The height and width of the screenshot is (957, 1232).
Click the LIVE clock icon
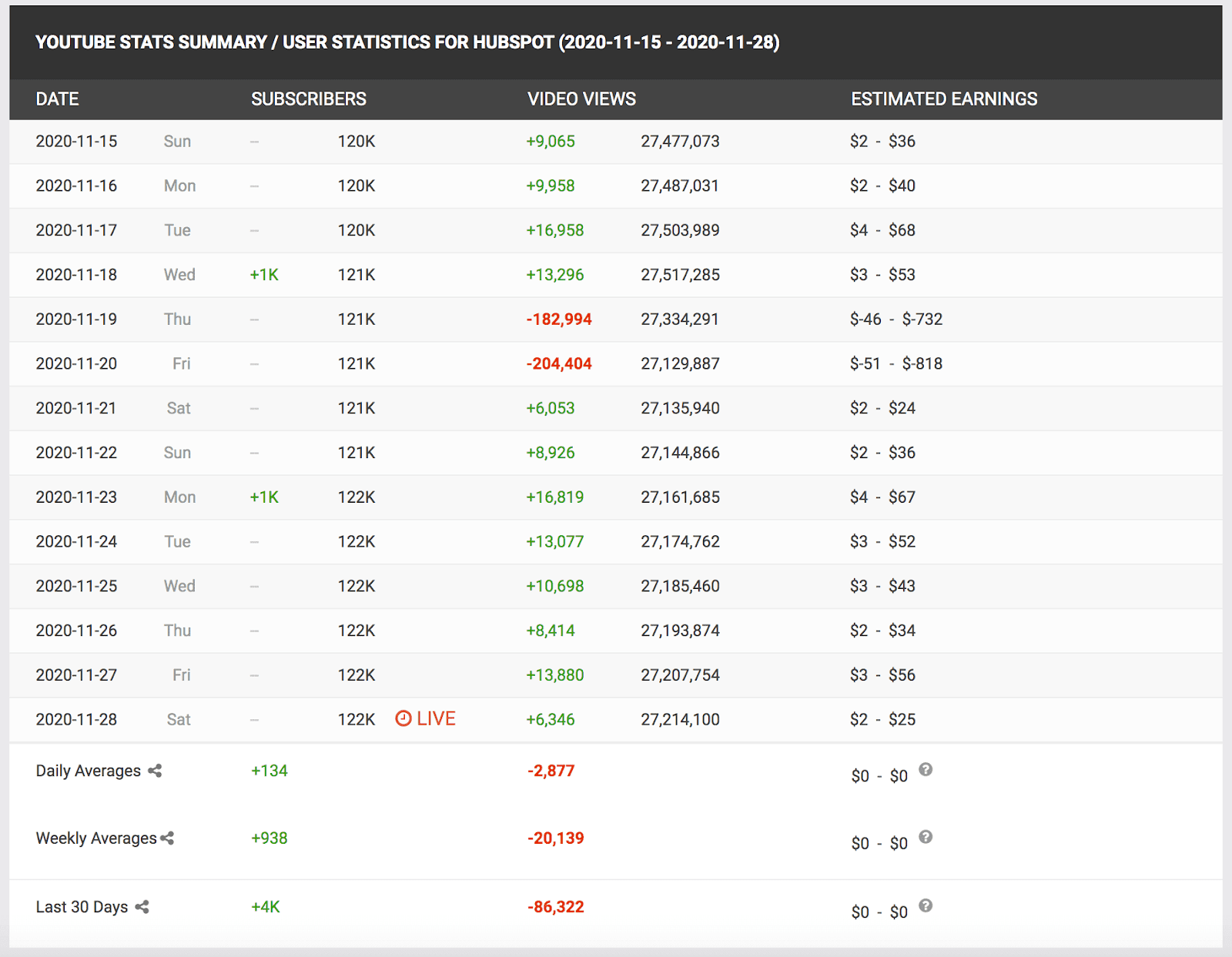click(x=403, y=718)
